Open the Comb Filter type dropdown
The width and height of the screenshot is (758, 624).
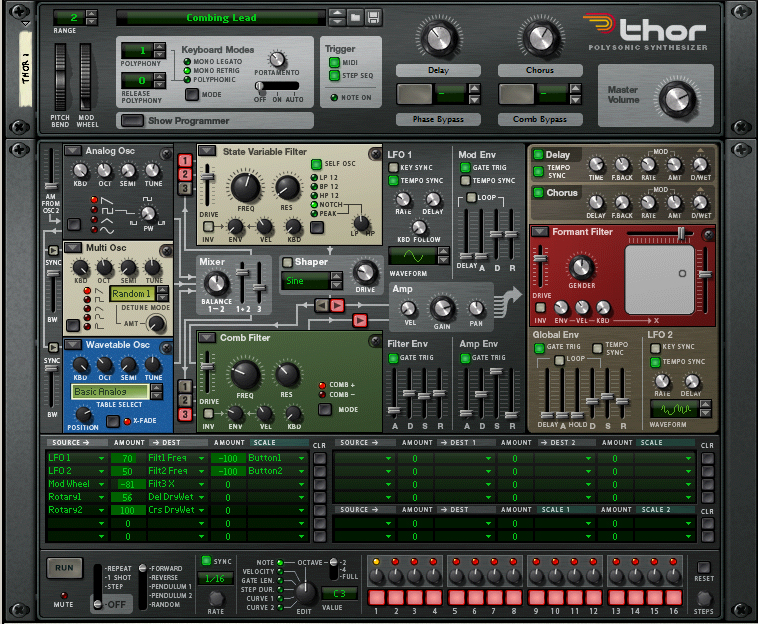pyautogui.click(x=207, y=337)
